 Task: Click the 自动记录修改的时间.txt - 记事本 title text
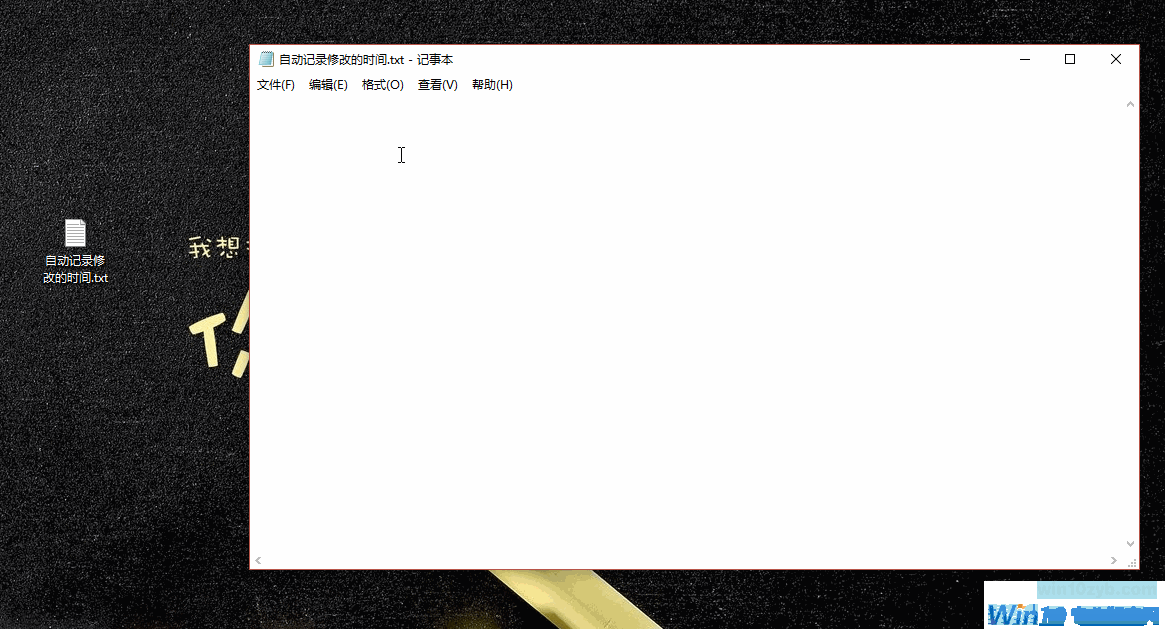coord(366,59)
